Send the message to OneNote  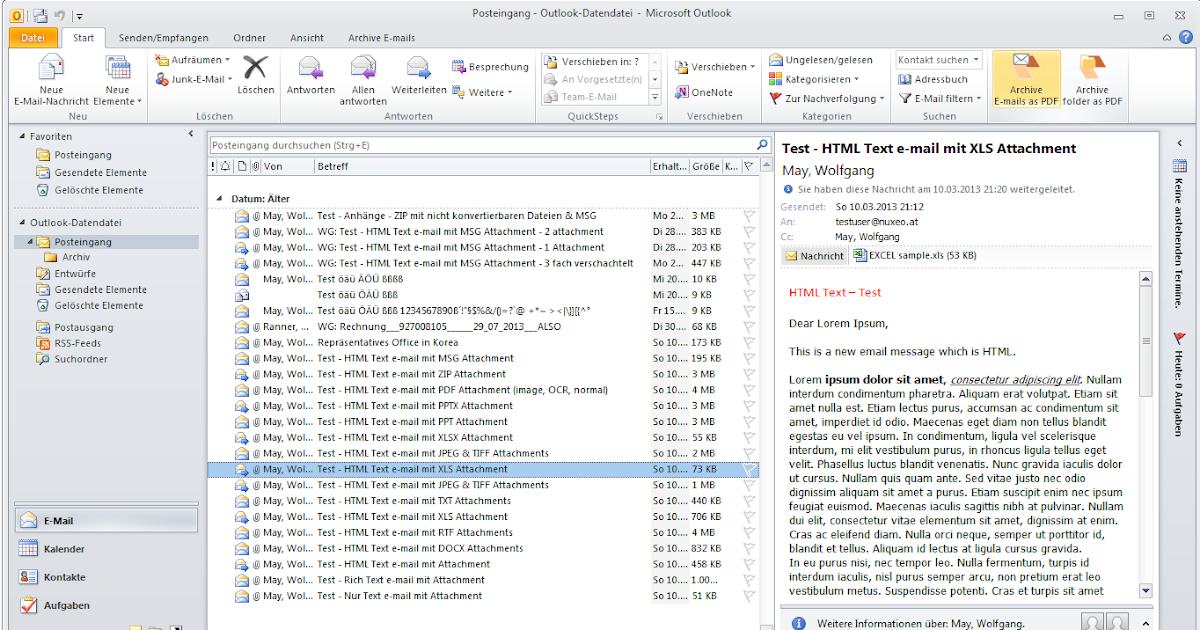coord(704,92)
